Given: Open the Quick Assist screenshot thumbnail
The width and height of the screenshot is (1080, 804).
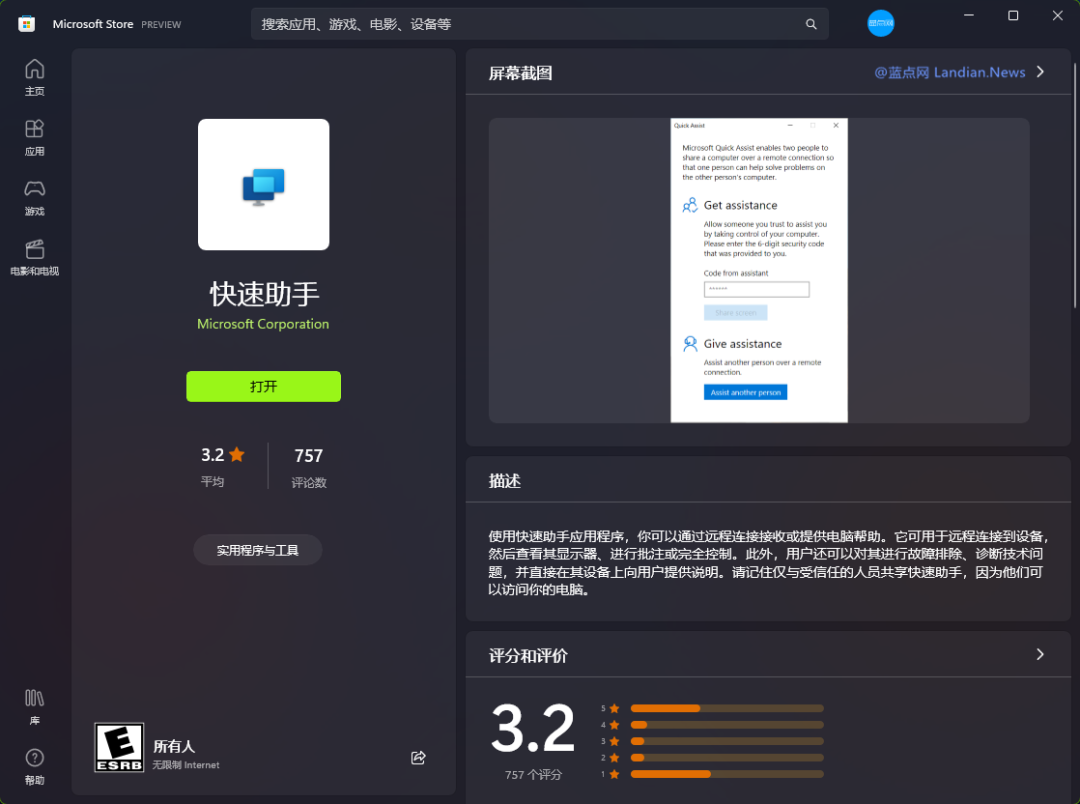Looking at the screenshot, I should pyautogui.click(x=759, y=270).
